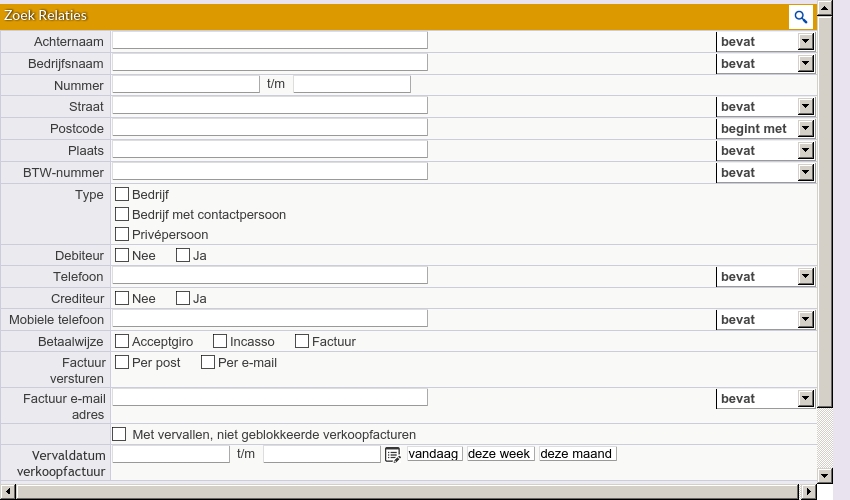850x500 pixels.
Task: Check Debiteur Ja checkbox
Action: click(x=183, y=256)
